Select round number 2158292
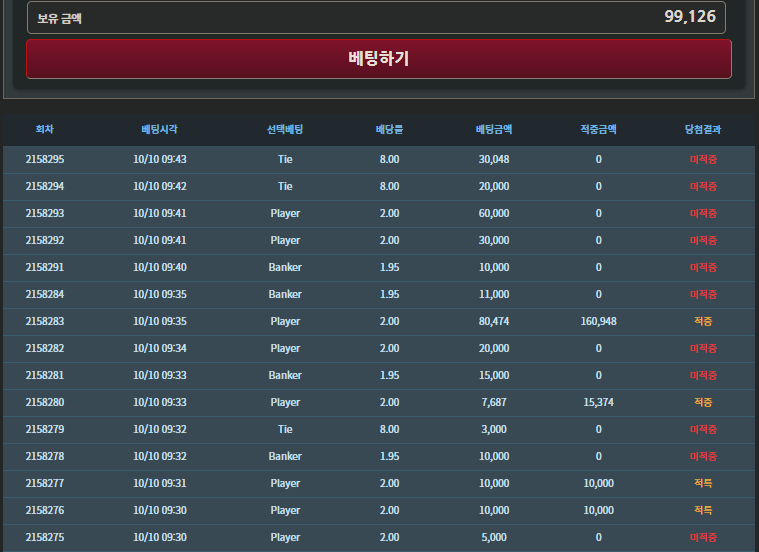Screen dimensions: 759x552 tap(45, 240)
